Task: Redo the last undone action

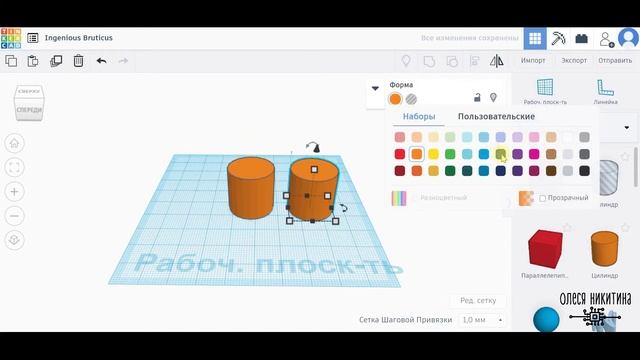Action: [x=123, y=61]
